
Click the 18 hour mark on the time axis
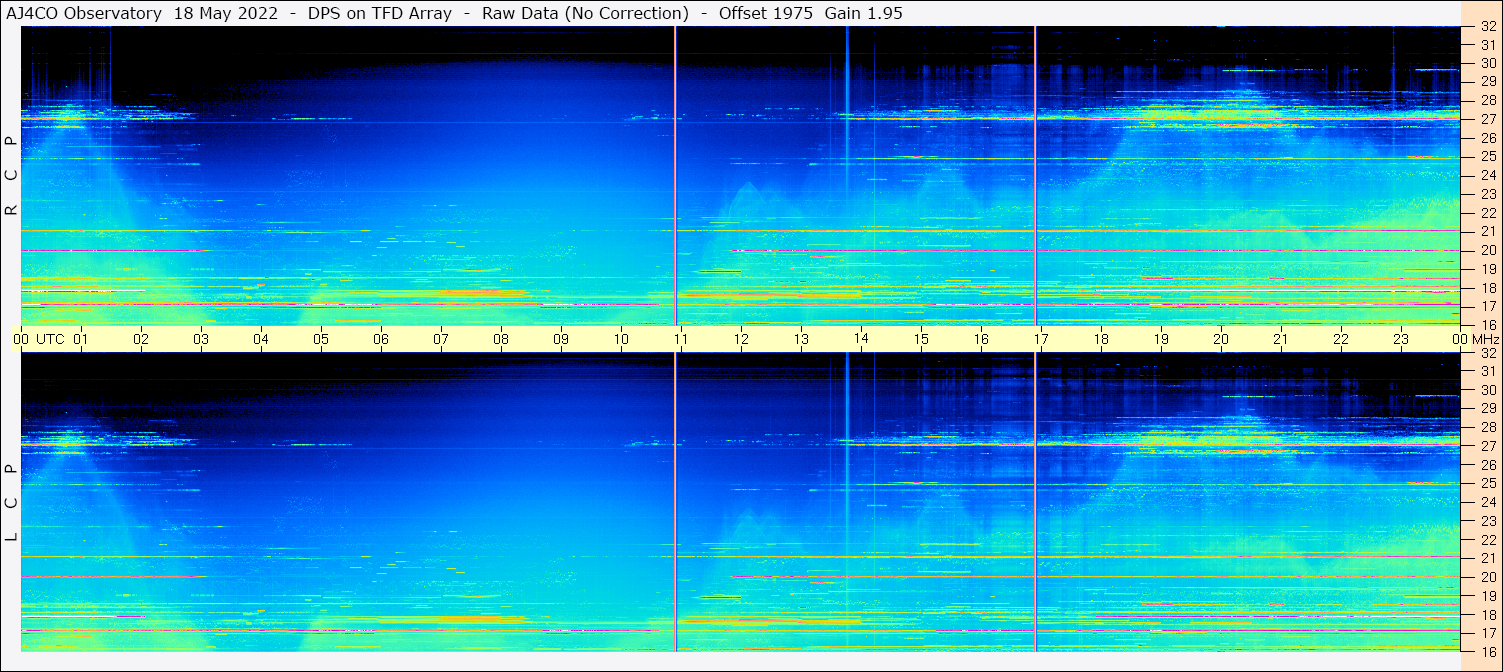(1101, 339)
